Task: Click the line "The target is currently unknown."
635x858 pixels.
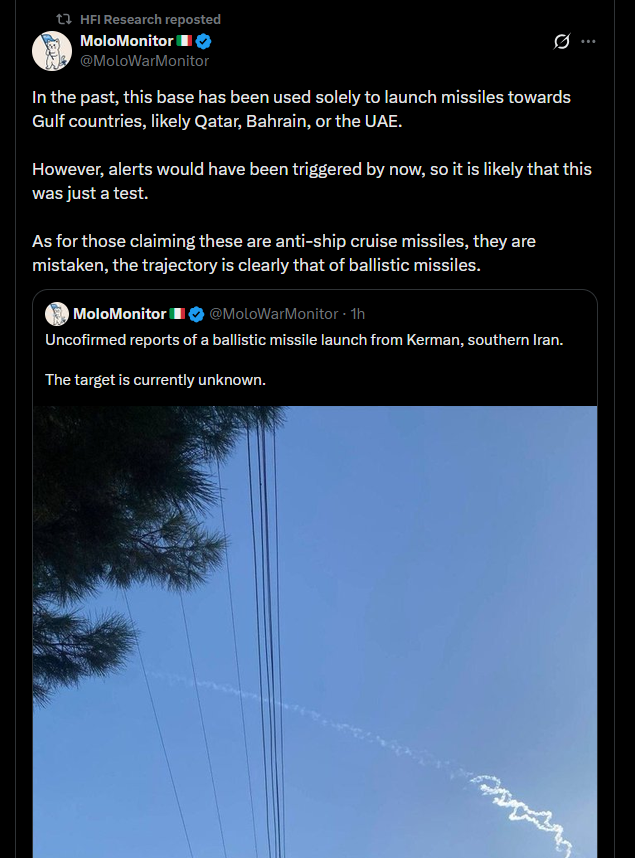Action: pyautogui.click(x=155, y=380)
